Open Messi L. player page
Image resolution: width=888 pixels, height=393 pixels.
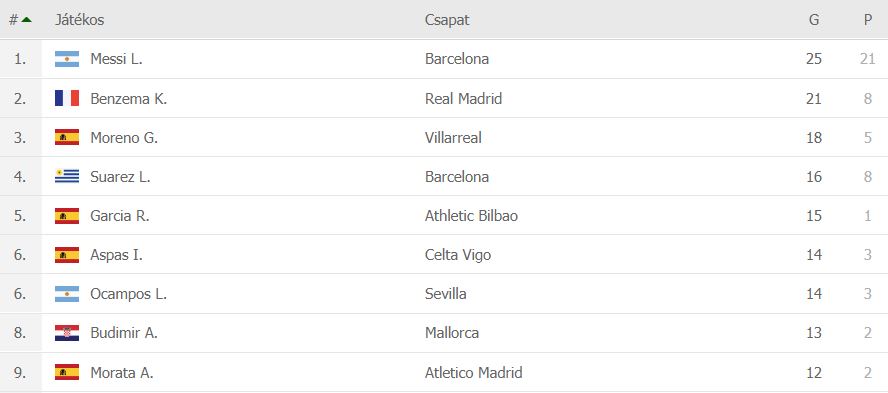click(116, 59)
